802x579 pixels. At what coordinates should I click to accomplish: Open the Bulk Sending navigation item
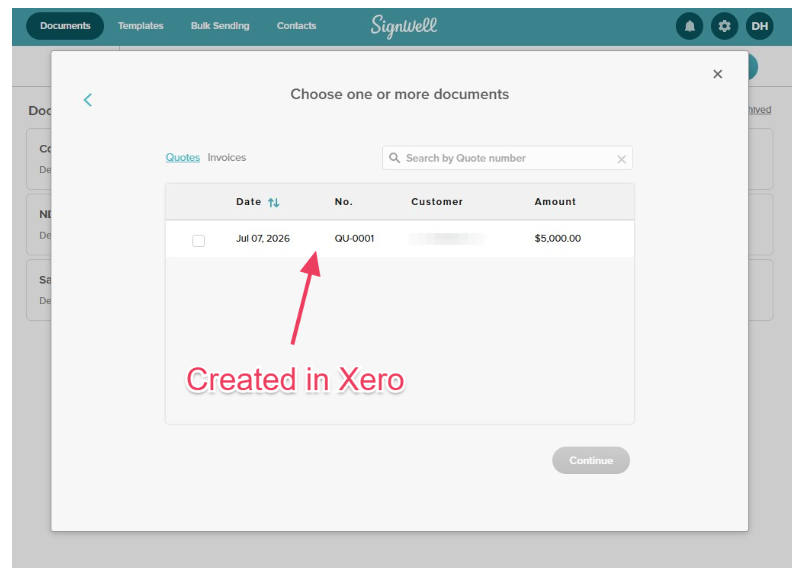220,26
